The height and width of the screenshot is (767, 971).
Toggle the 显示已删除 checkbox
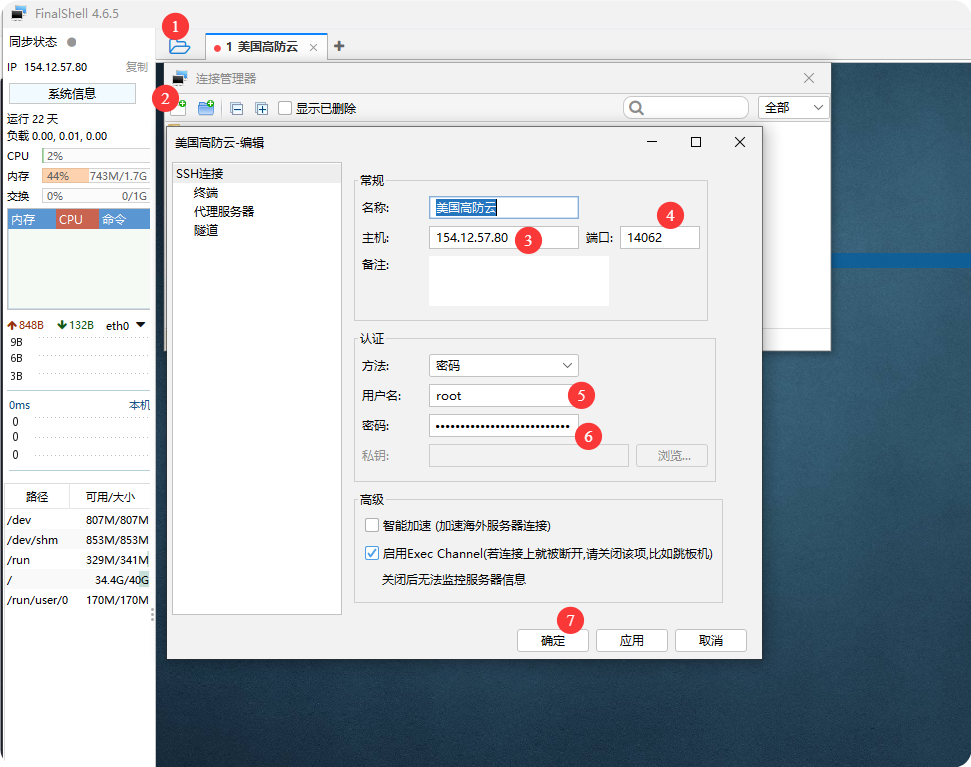point(285,108)
